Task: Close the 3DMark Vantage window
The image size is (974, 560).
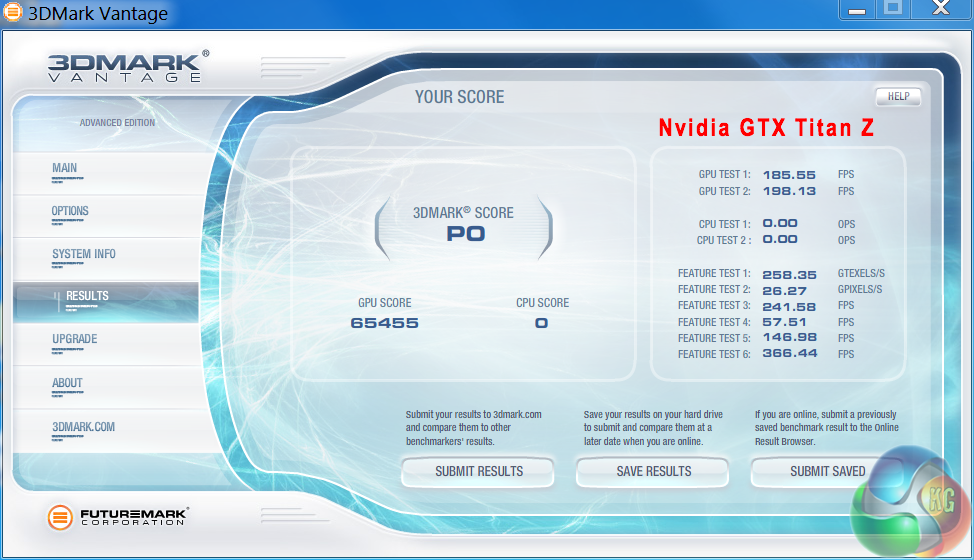Action: [940, 9]
